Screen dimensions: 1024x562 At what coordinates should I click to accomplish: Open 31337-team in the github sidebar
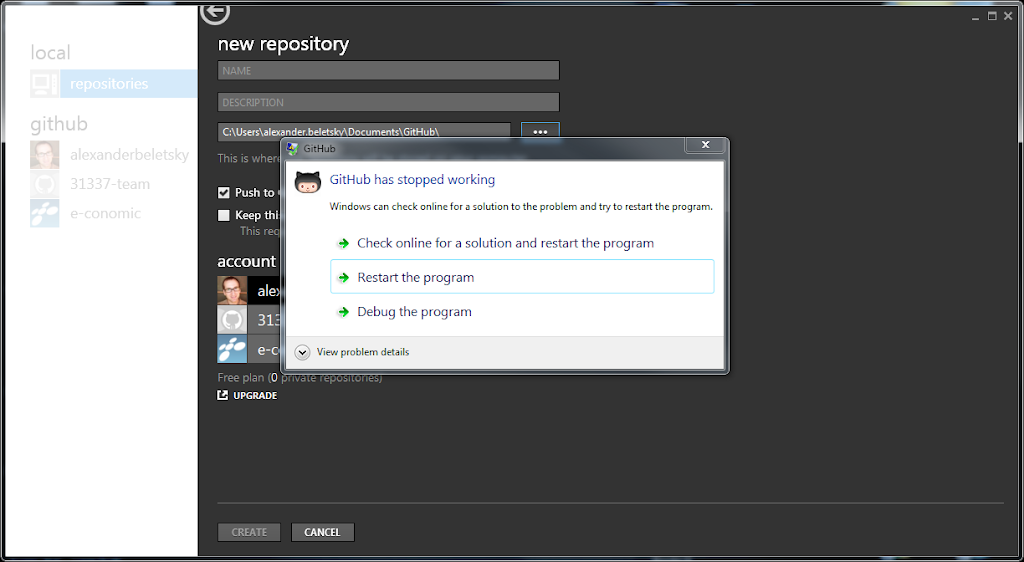(110, 184)
